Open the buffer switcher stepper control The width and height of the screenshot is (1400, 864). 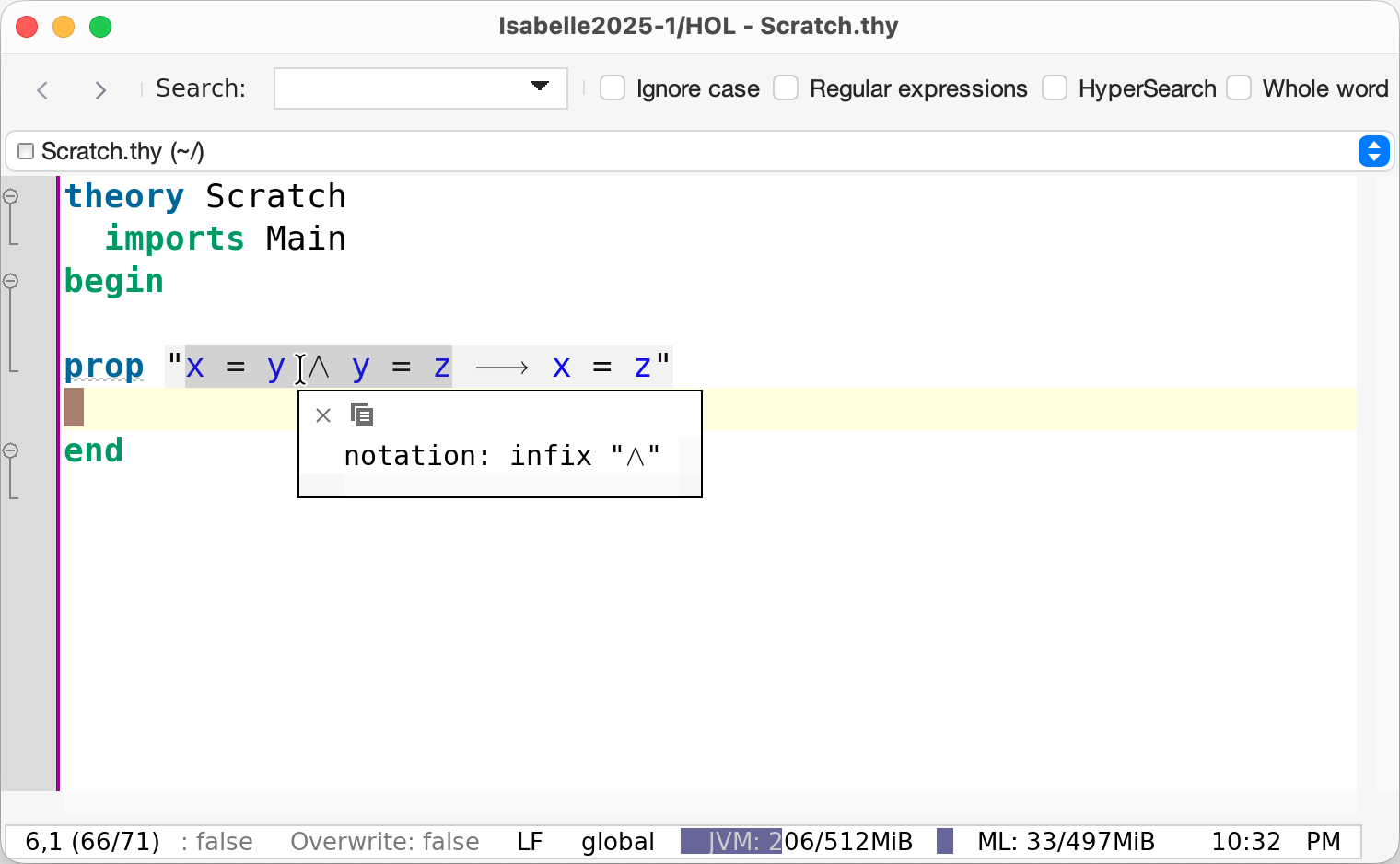1373,151
